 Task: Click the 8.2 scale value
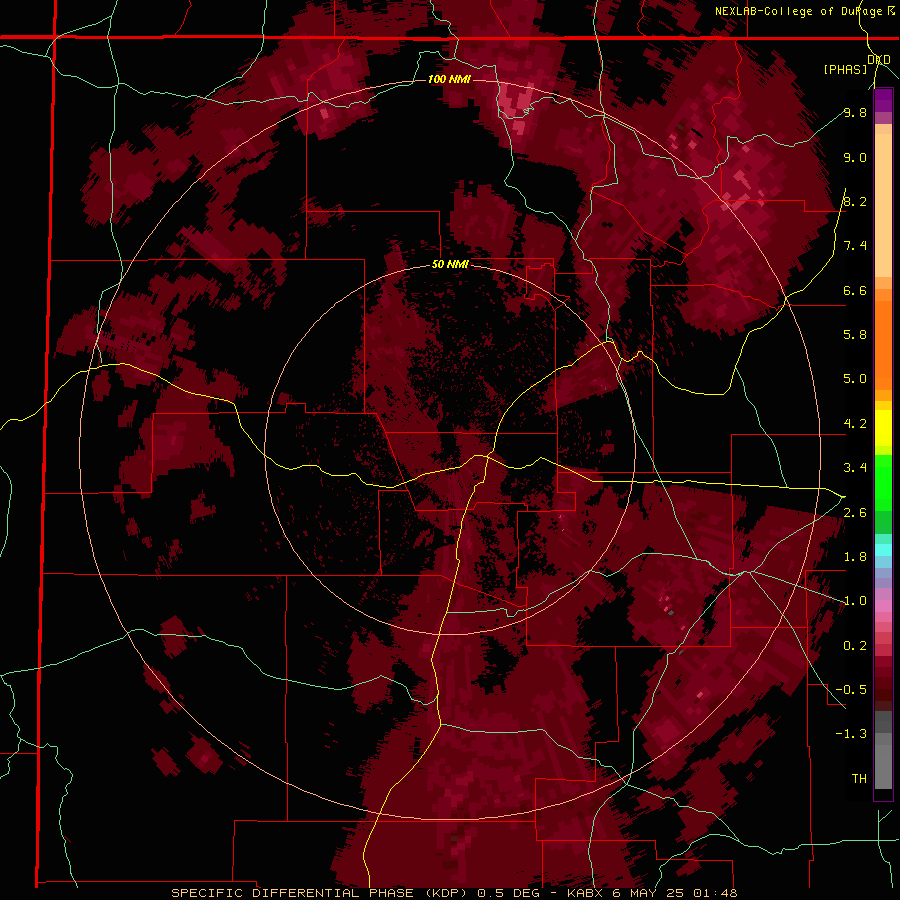click(855, 201)
